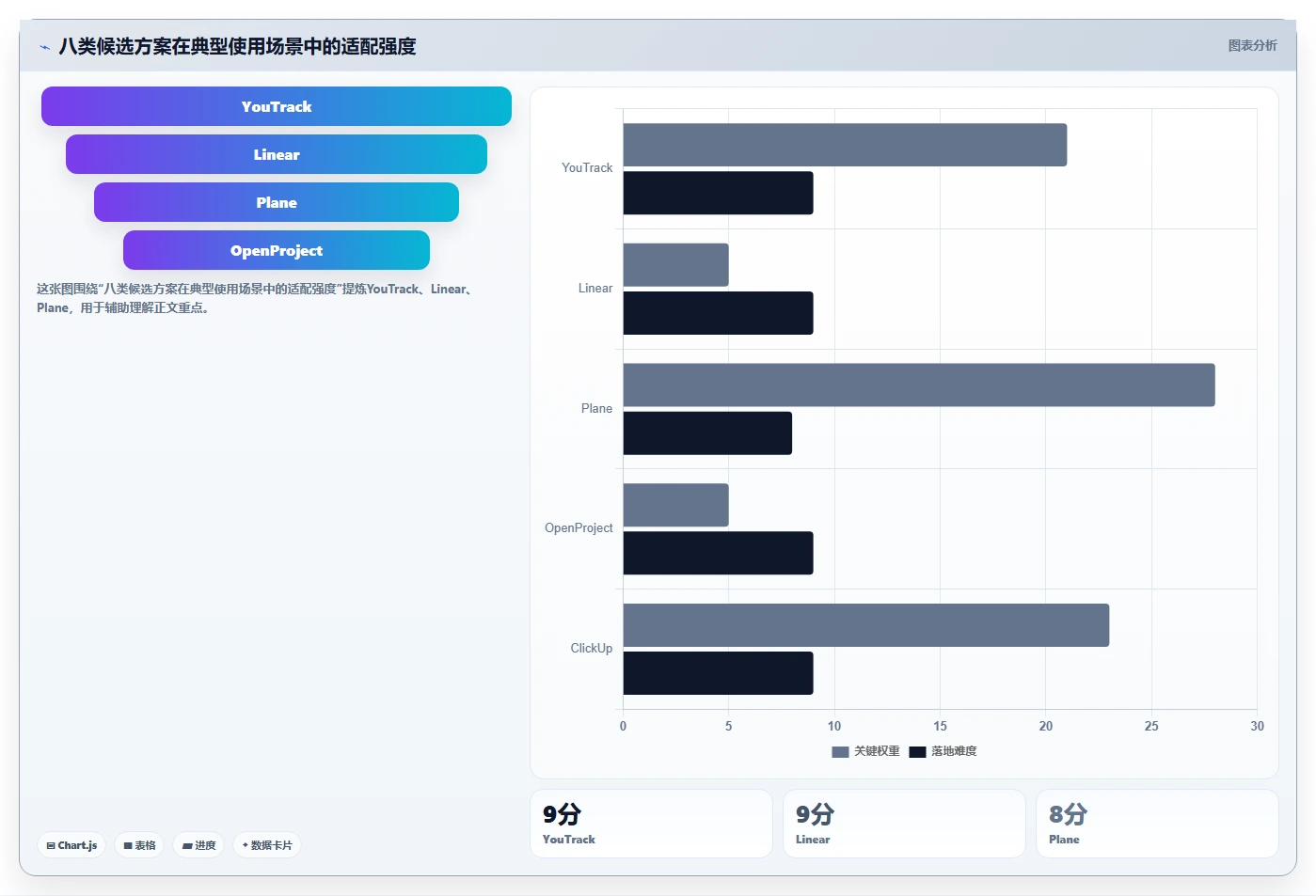Toggle the 落地难度 legend swatch

point(917,751)
